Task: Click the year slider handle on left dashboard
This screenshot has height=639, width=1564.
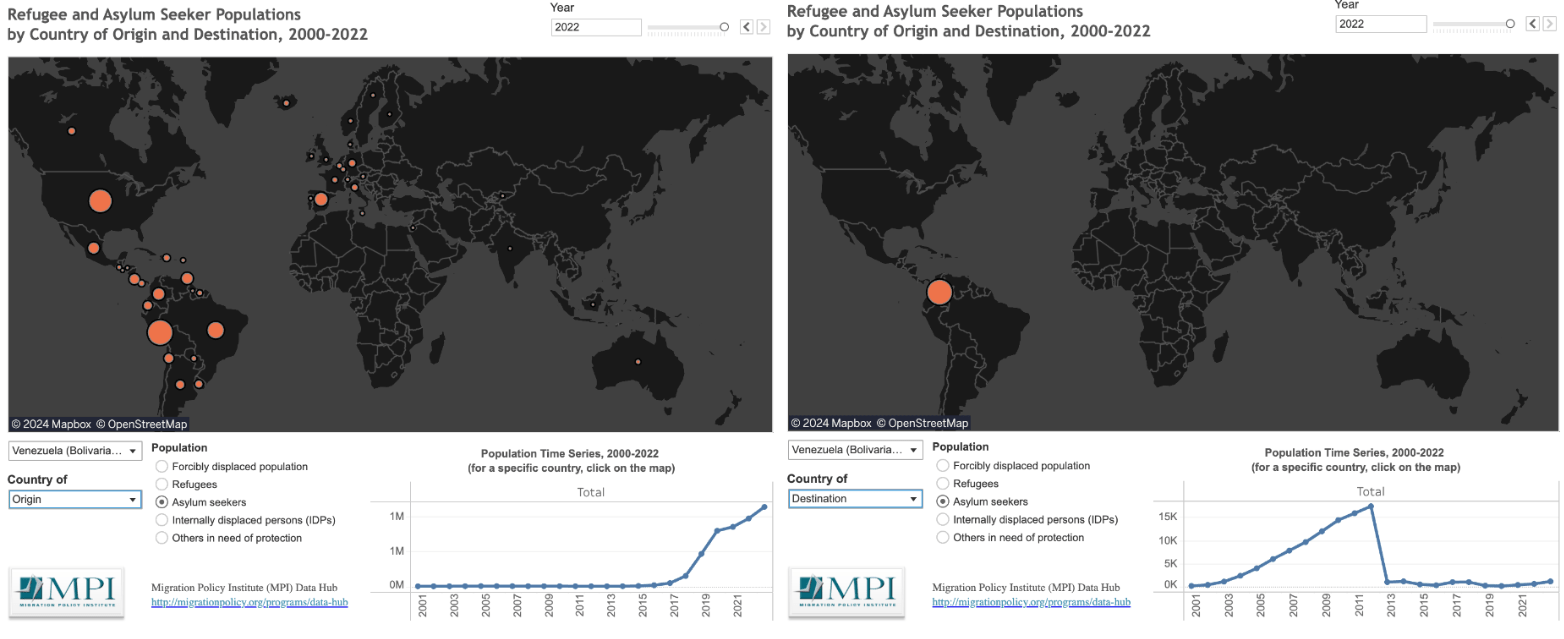Action: click(725, 27)
